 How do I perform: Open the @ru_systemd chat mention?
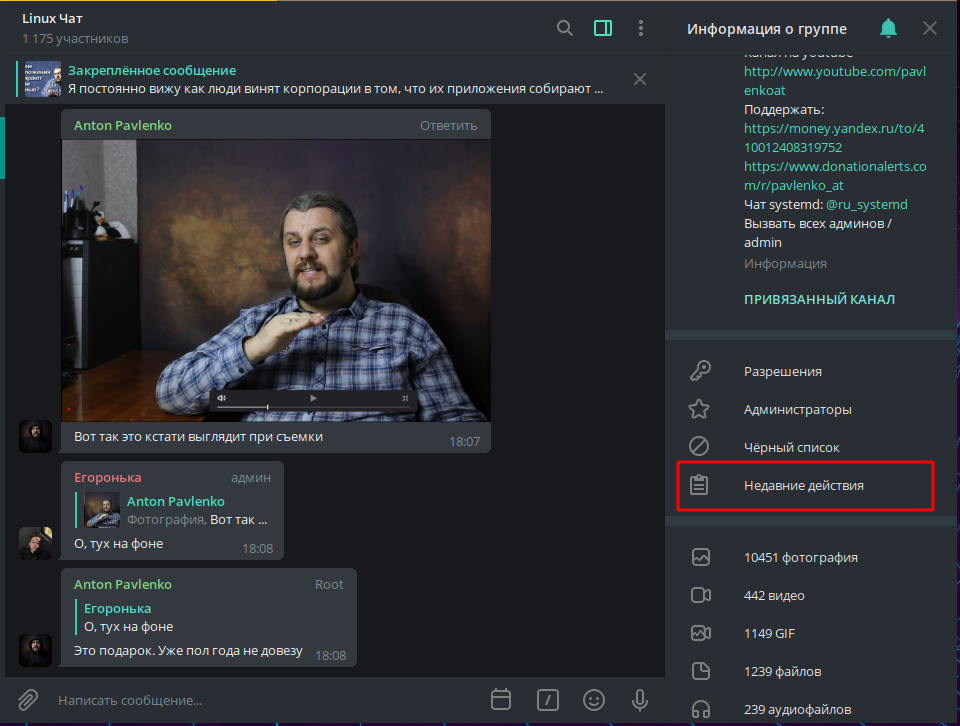tap(866, 204)
